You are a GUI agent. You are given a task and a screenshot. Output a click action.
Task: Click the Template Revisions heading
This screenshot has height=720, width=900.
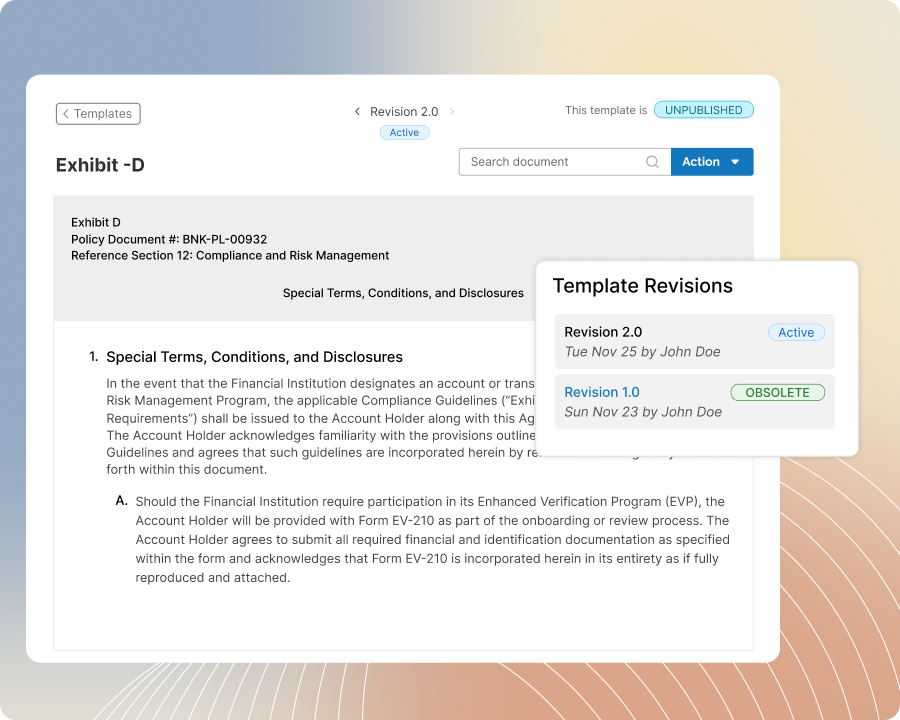pyautogui.click(x=642, y=286)
